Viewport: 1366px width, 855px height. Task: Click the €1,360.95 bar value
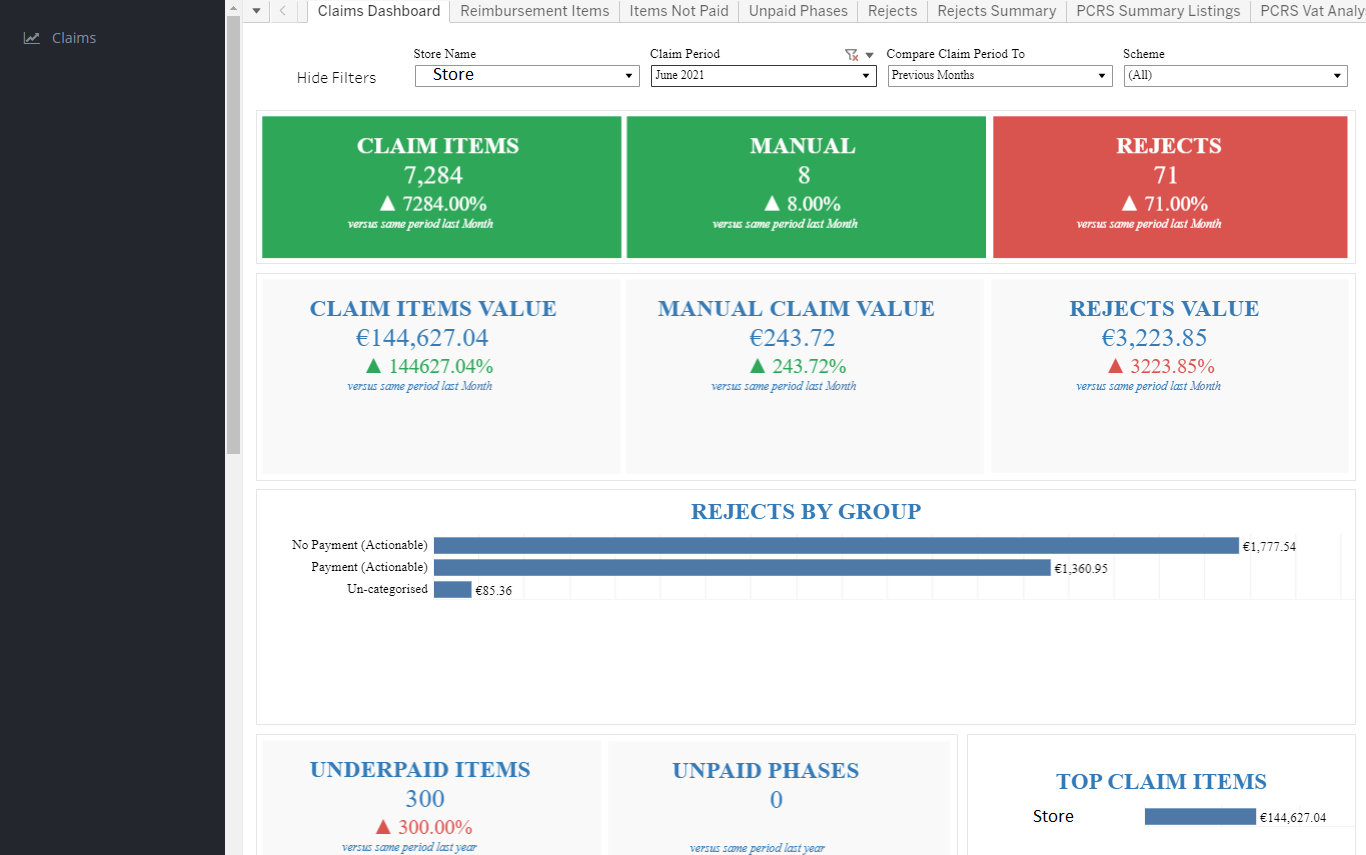point(1081,569)
